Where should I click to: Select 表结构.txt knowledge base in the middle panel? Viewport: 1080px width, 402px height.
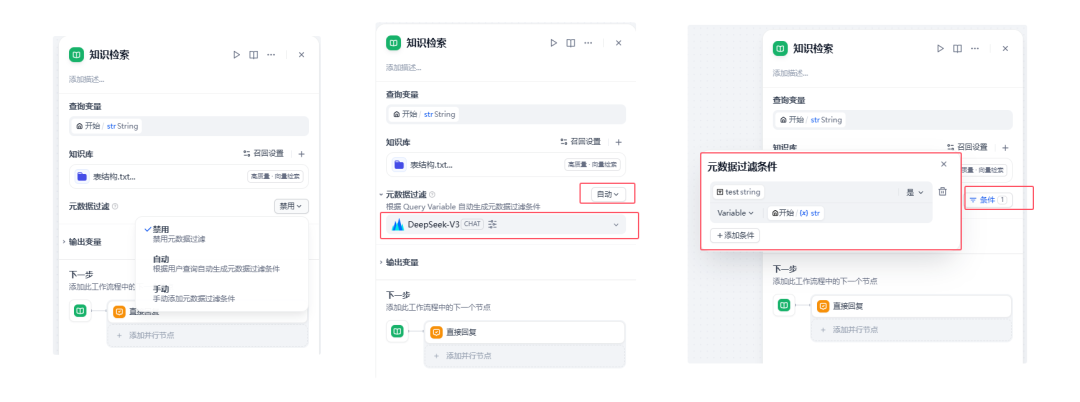click(506, 165)
